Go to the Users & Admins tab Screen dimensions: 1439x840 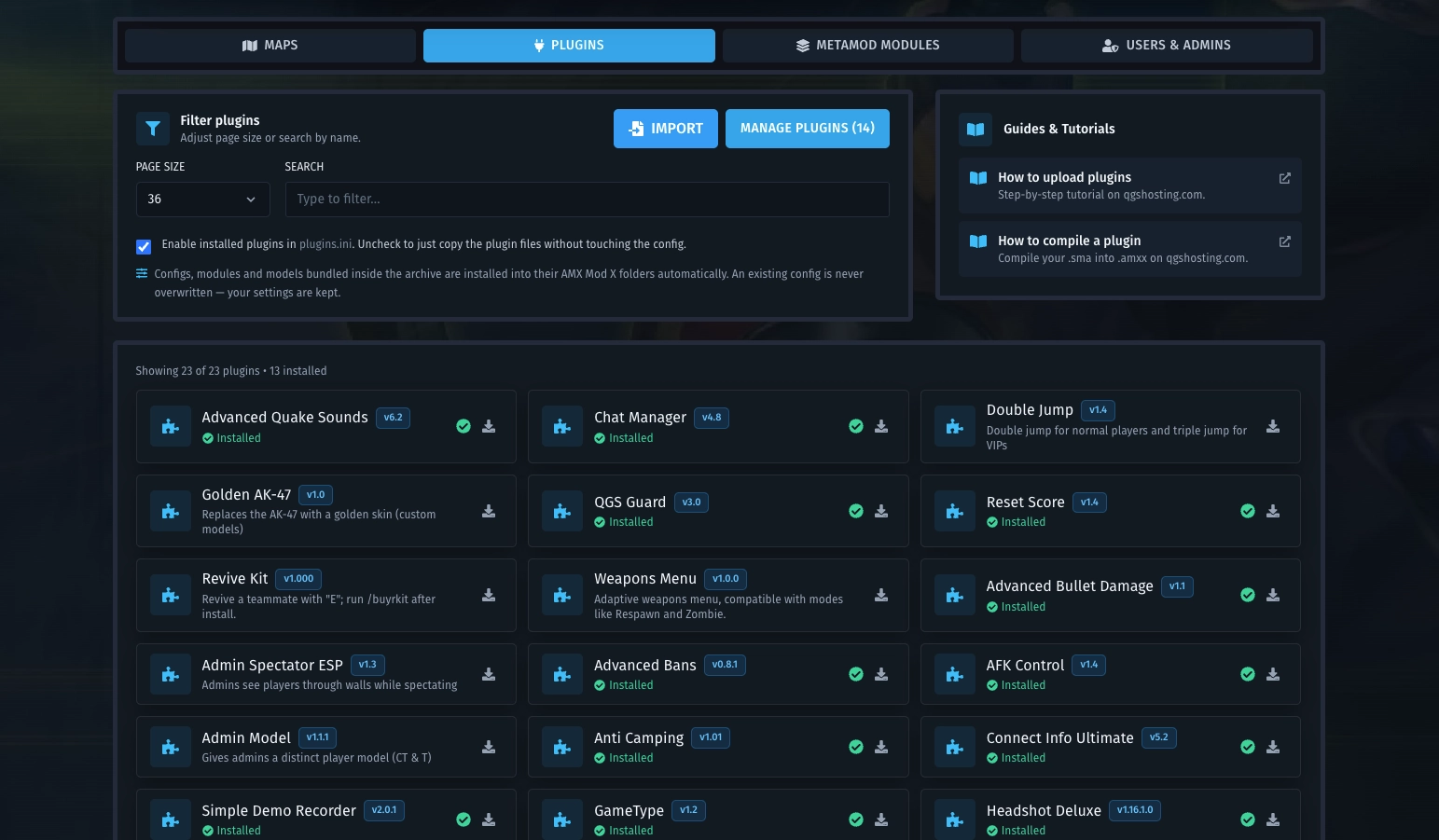click(x=1167, y=46)
